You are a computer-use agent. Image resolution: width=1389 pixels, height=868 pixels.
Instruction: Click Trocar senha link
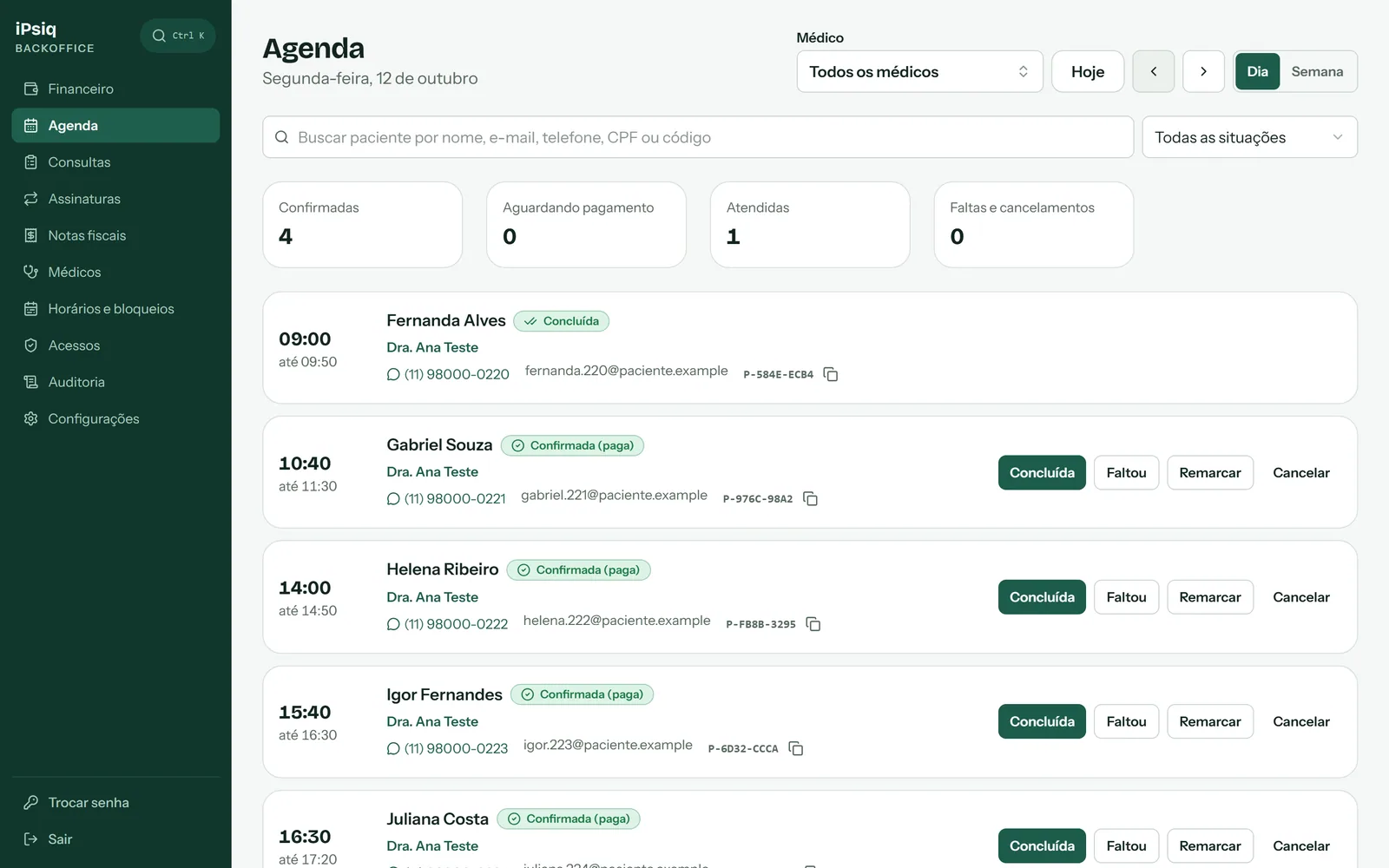click(115, 802)
